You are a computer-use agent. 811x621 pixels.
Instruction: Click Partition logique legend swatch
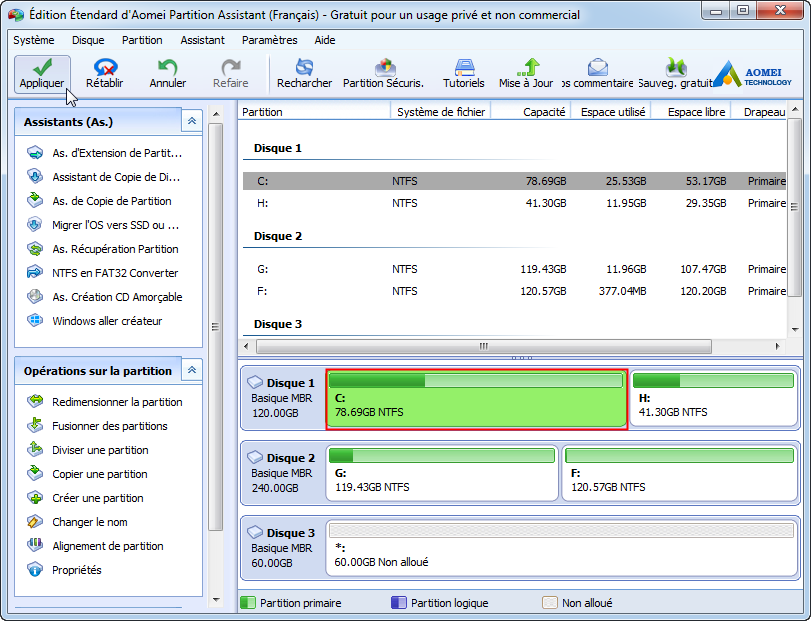399,603
